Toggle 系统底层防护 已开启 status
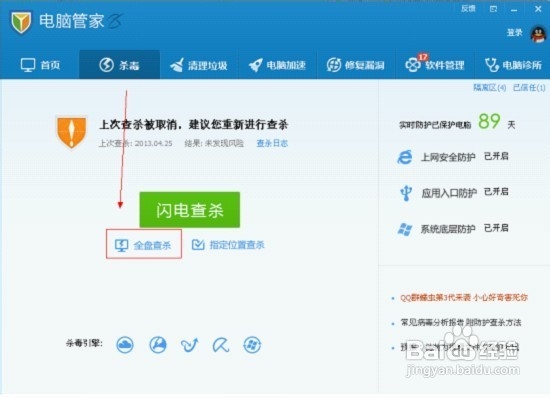 click(x=496, y=228)
